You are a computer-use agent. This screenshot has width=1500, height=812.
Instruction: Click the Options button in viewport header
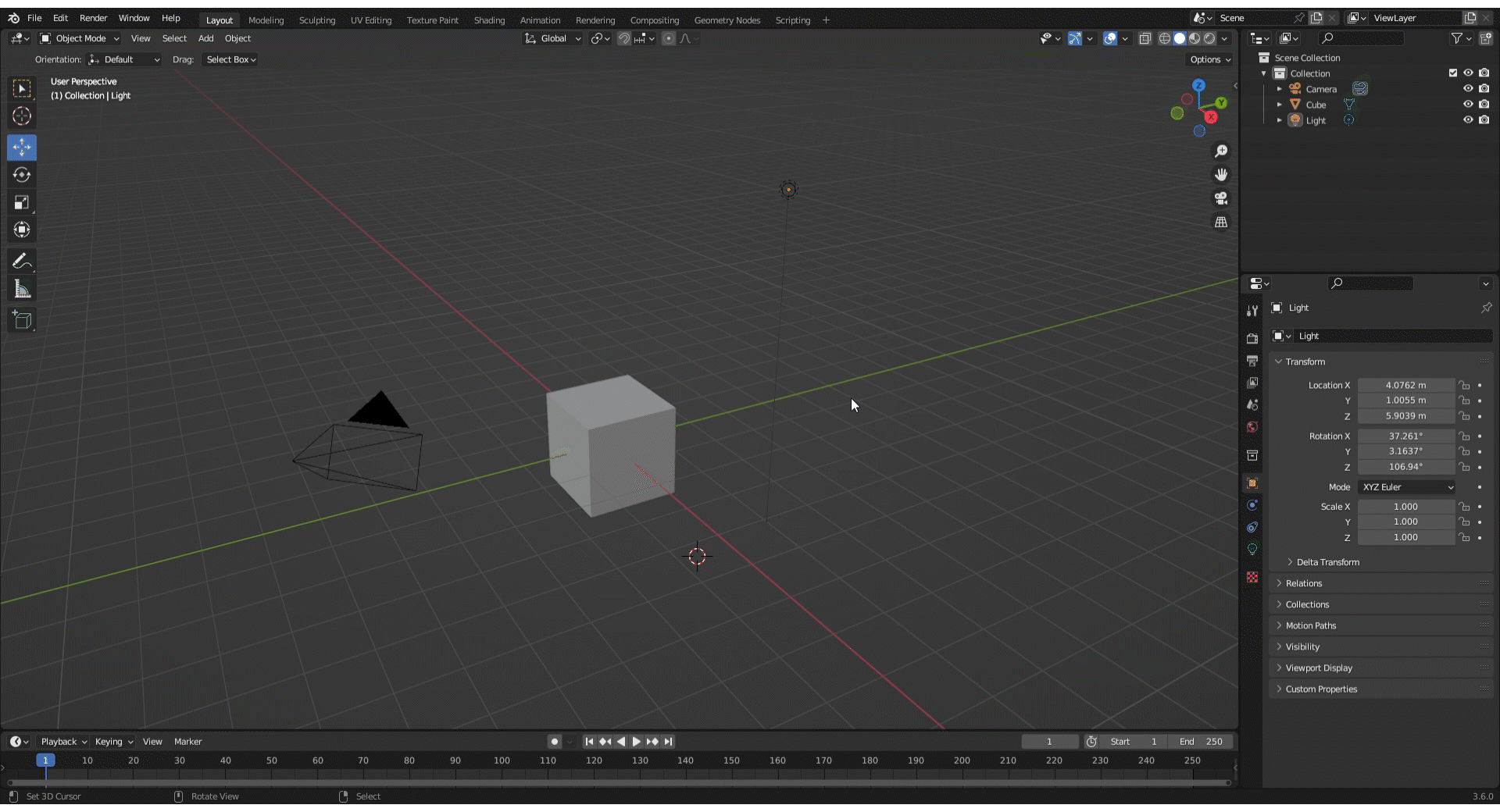pos(1209,59)
